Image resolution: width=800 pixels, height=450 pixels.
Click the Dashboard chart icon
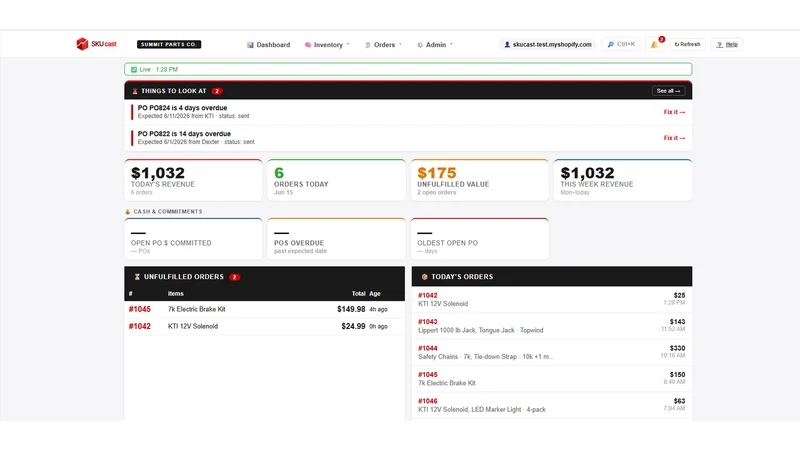pyautogui.click(x=250, y=45)
